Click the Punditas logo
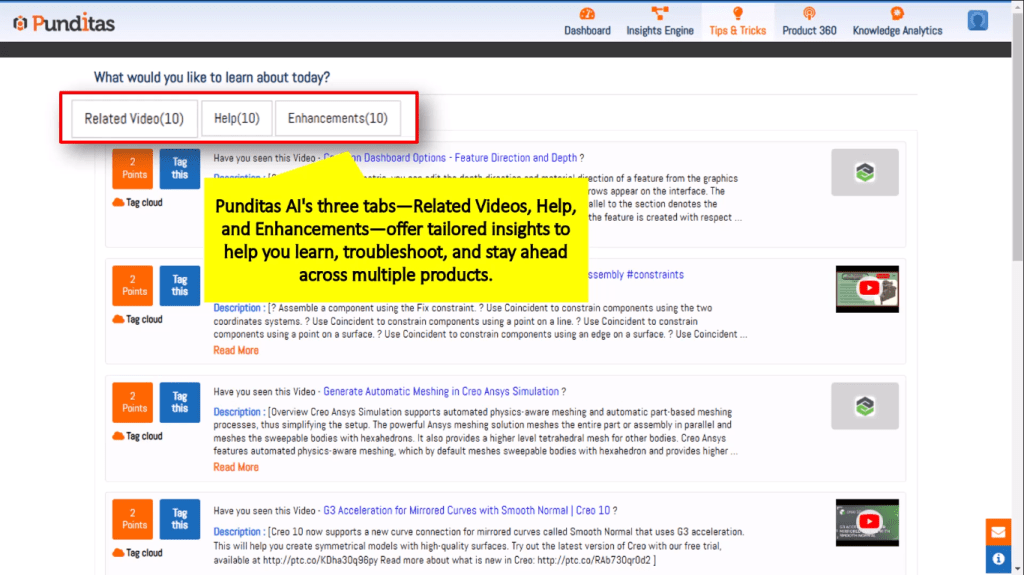The image size is (1024, 575). 65,22
